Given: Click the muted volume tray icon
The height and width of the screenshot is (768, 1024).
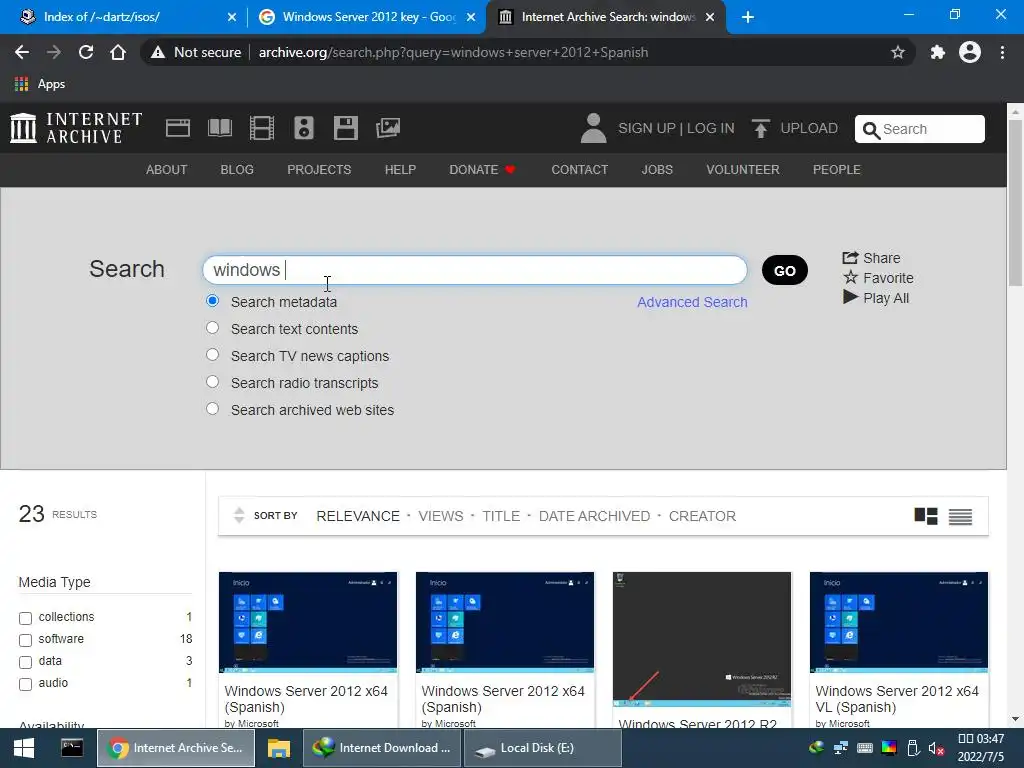Looking at the screenshot, I should 936,748.
